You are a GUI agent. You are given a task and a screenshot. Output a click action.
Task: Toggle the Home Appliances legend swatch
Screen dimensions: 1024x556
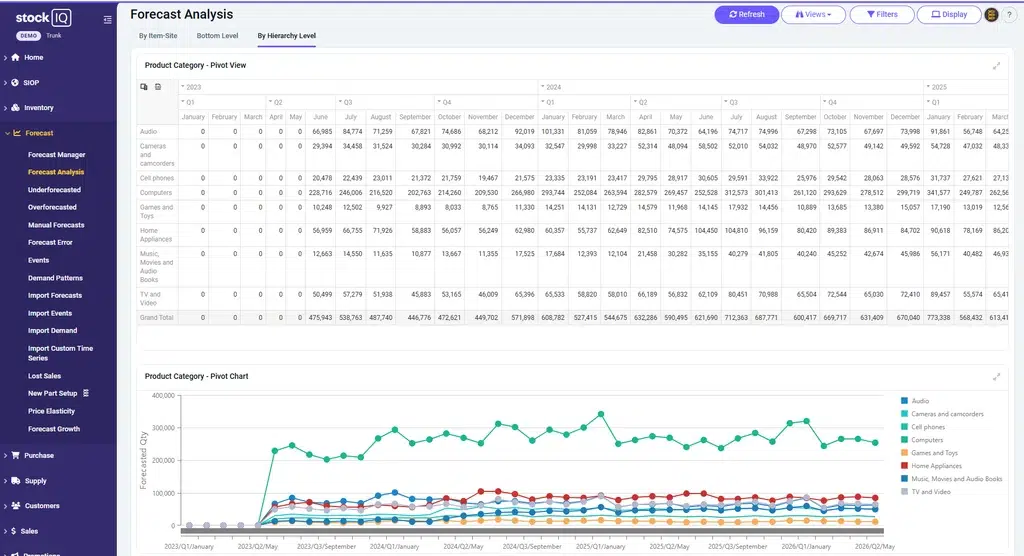[x=904, y=466]
